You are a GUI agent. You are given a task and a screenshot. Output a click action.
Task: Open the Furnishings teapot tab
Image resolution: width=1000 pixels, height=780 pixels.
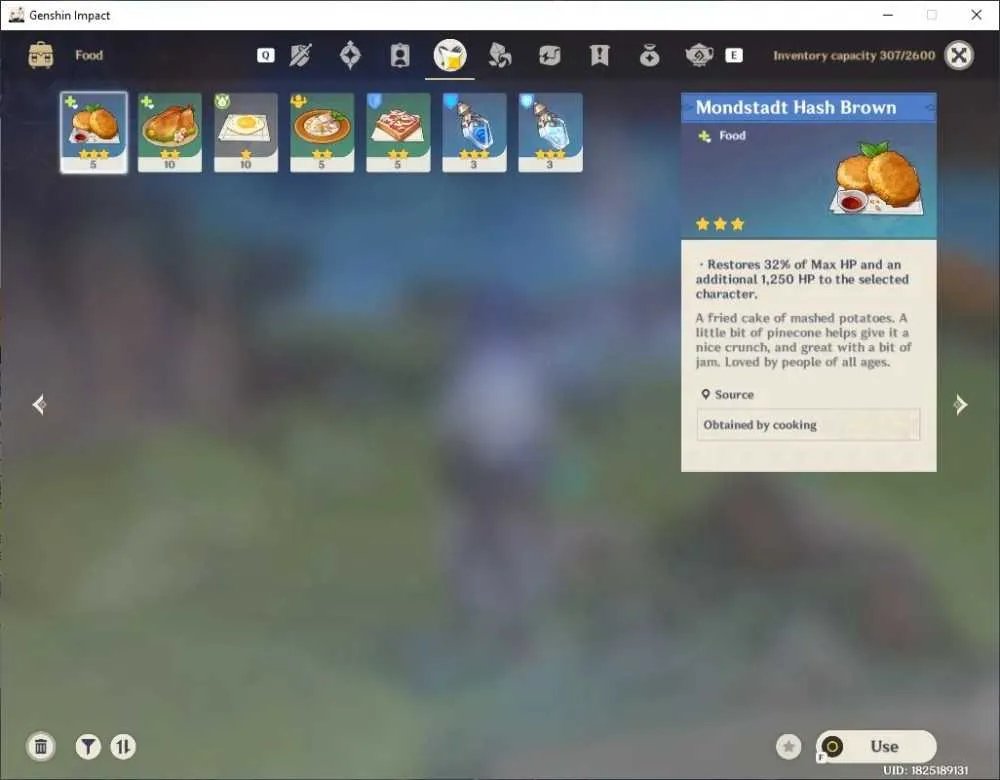pos(699,55)
